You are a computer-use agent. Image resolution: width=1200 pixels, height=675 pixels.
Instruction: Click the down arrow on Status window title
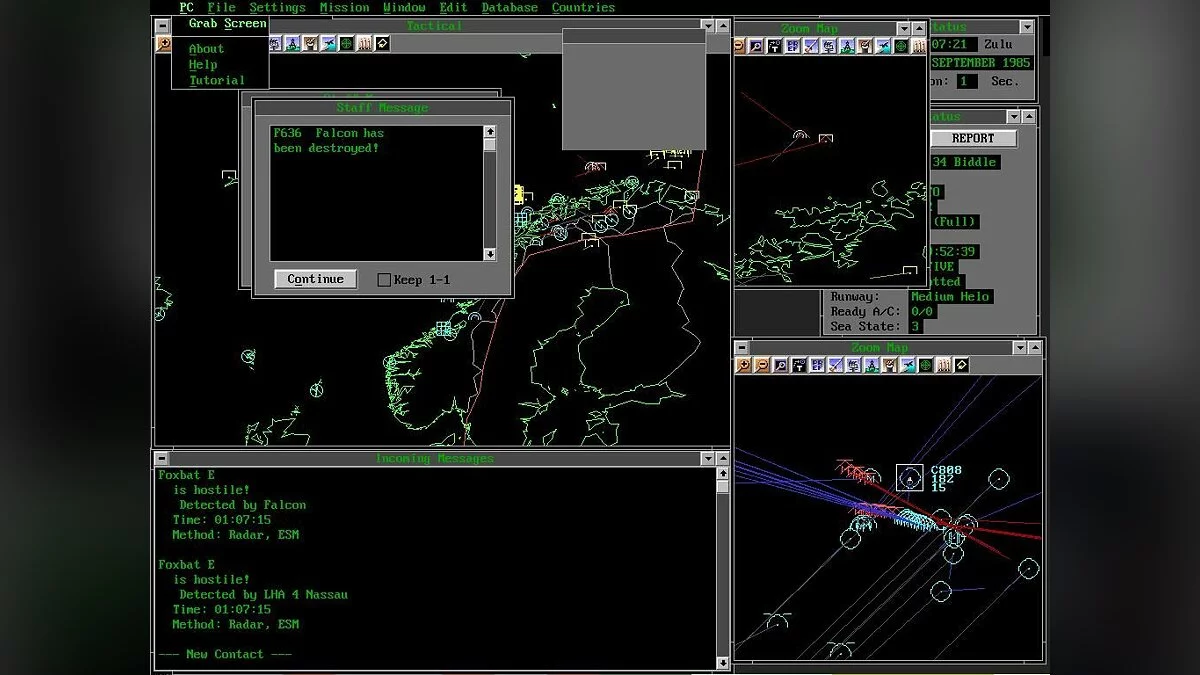[x=1026, y=27]
